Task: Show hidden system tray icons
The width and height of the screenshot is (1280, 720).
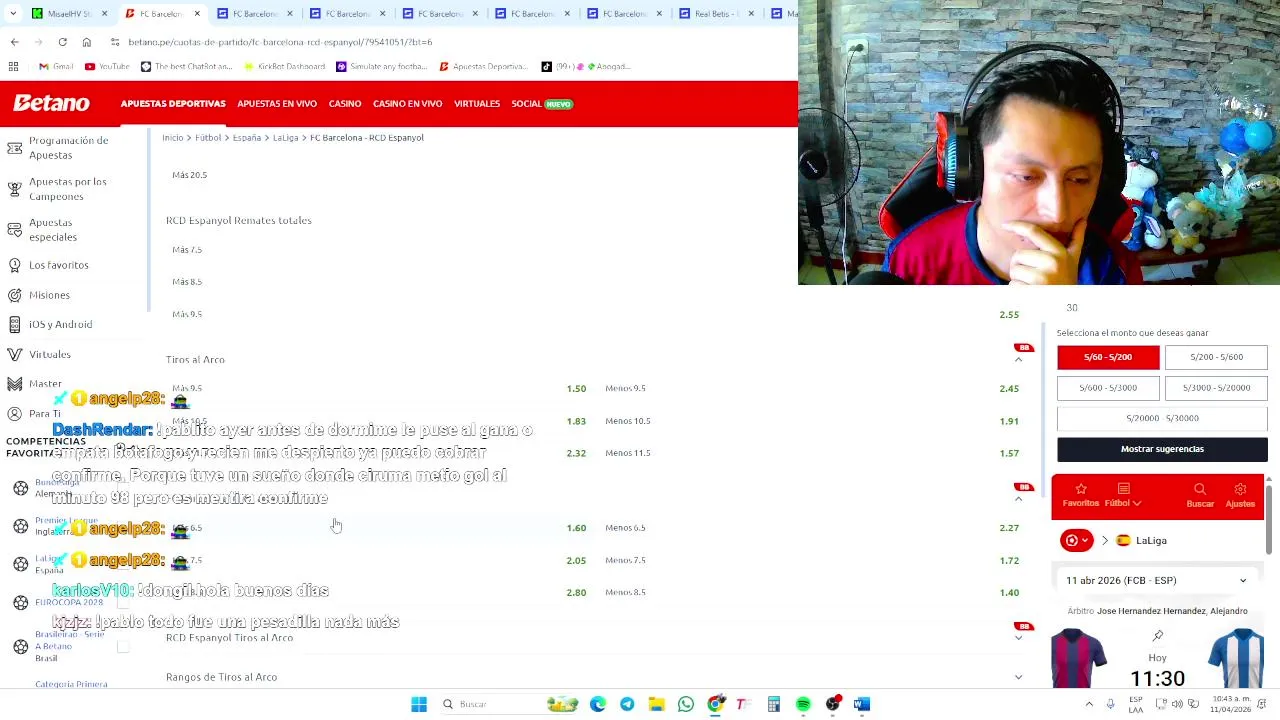Action: point(1089,704)
